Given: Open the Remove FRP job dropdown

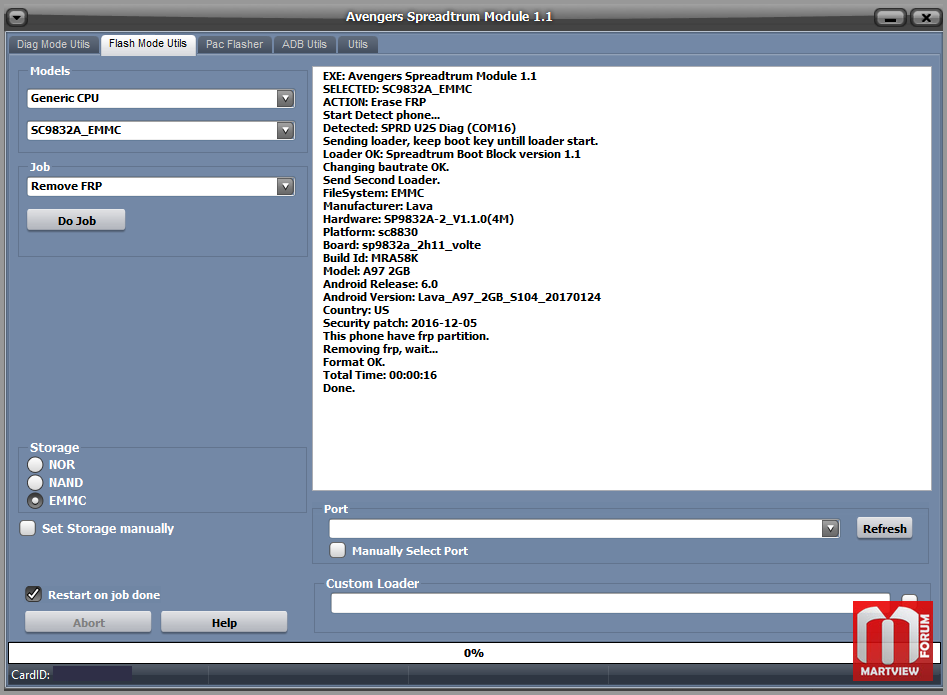Looking at the screenshot, I should pyautogui.click(x=285, y=187).
